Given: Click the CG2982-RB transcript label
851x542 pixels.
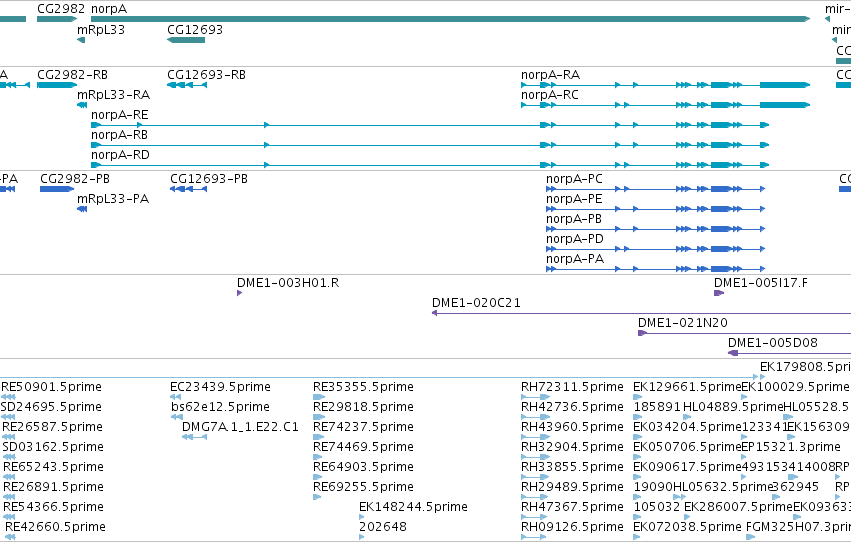Looking at the screenshot, I should tap(72, 74).
